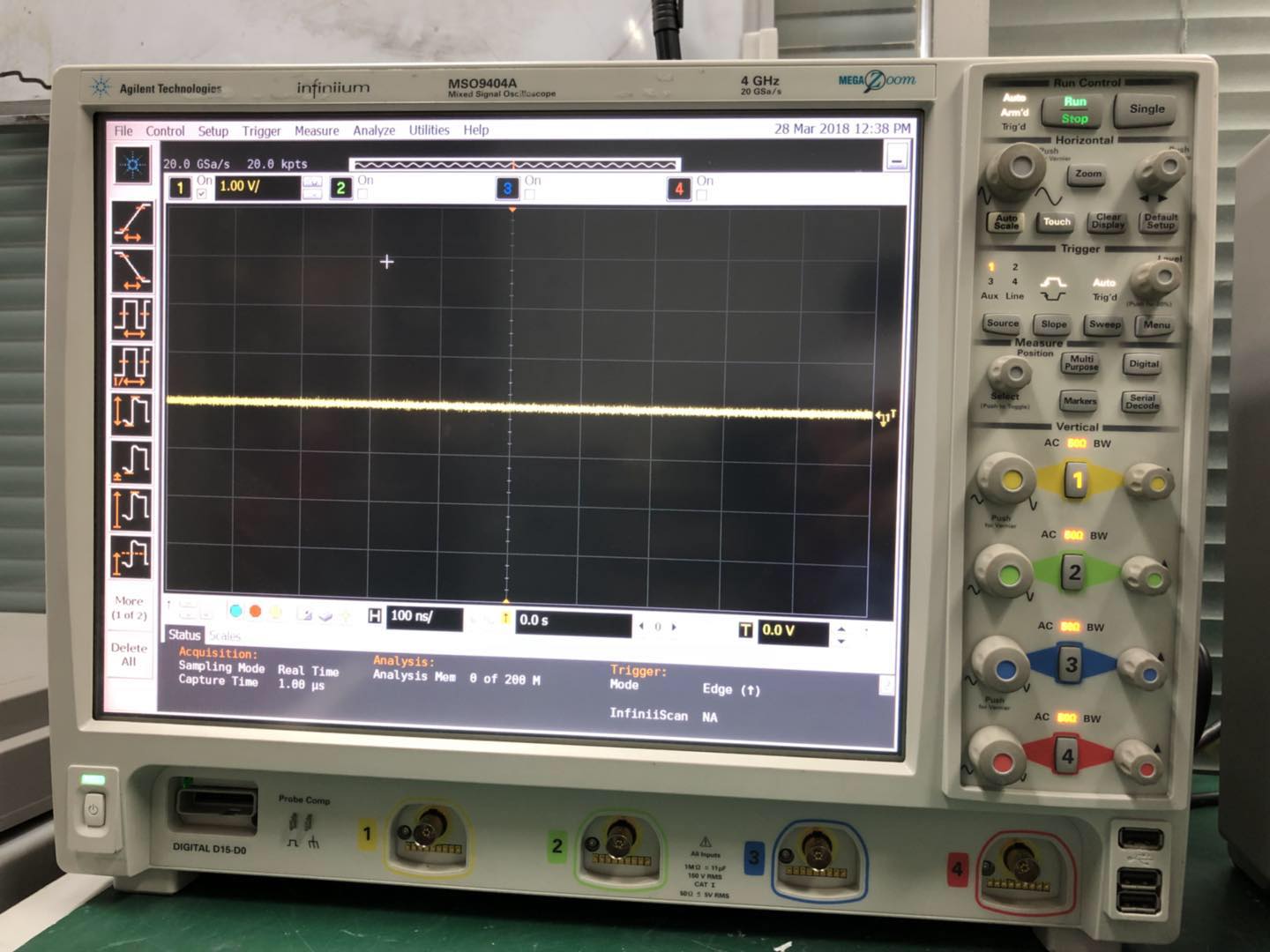Select the period measurement icon
The width and height of the screenshot is (1270, 952).
pyautogui.click(x=132, y=317)
